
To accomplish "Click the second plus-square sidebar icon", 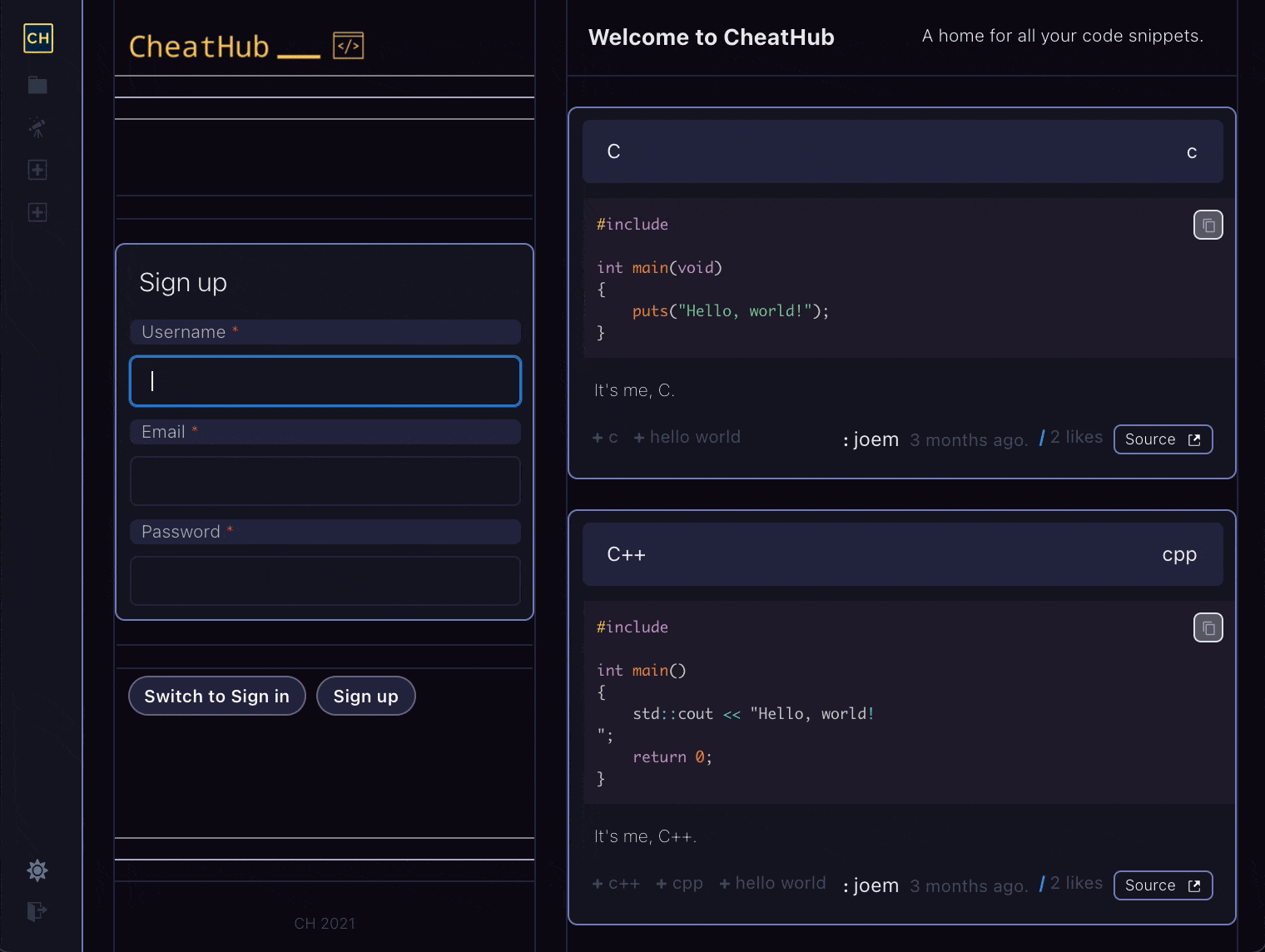I will (37, 212).
